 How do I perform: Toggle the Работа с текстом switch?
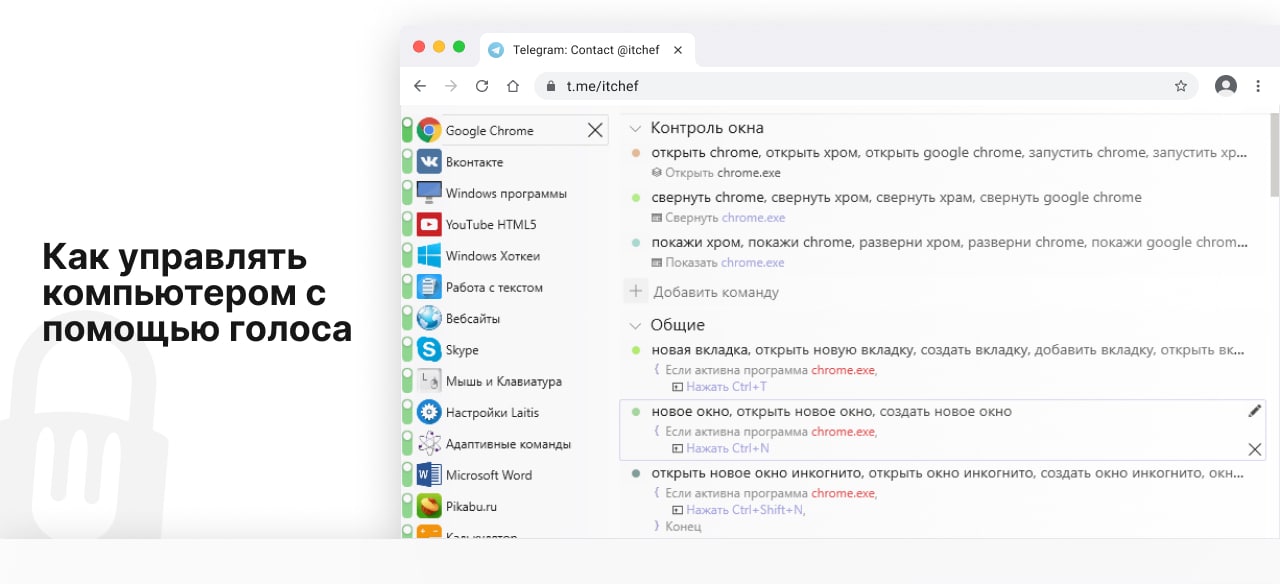pos(407,287)
